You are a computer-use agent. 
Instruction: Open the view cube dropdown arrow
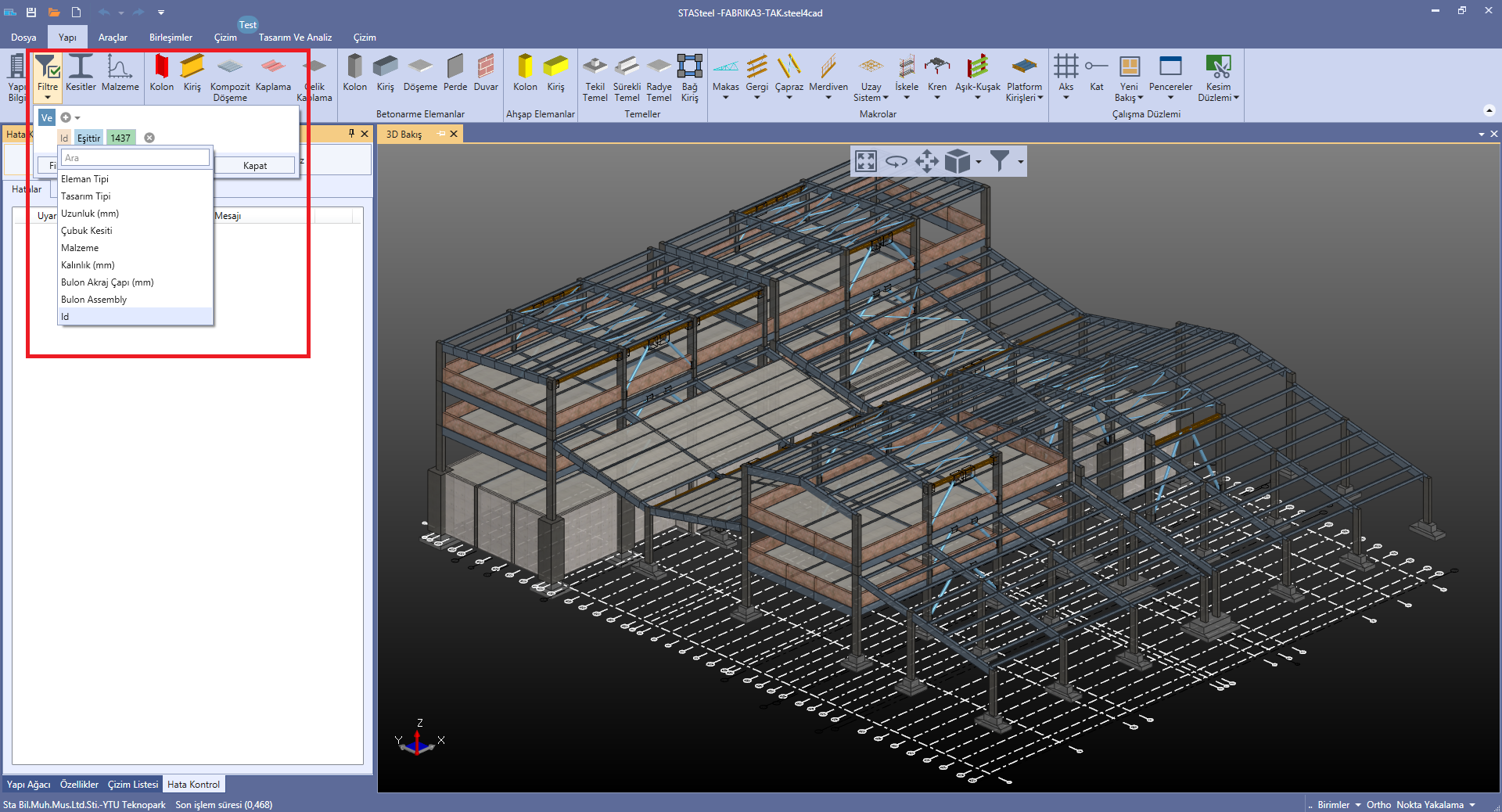(x=979, y=162)
